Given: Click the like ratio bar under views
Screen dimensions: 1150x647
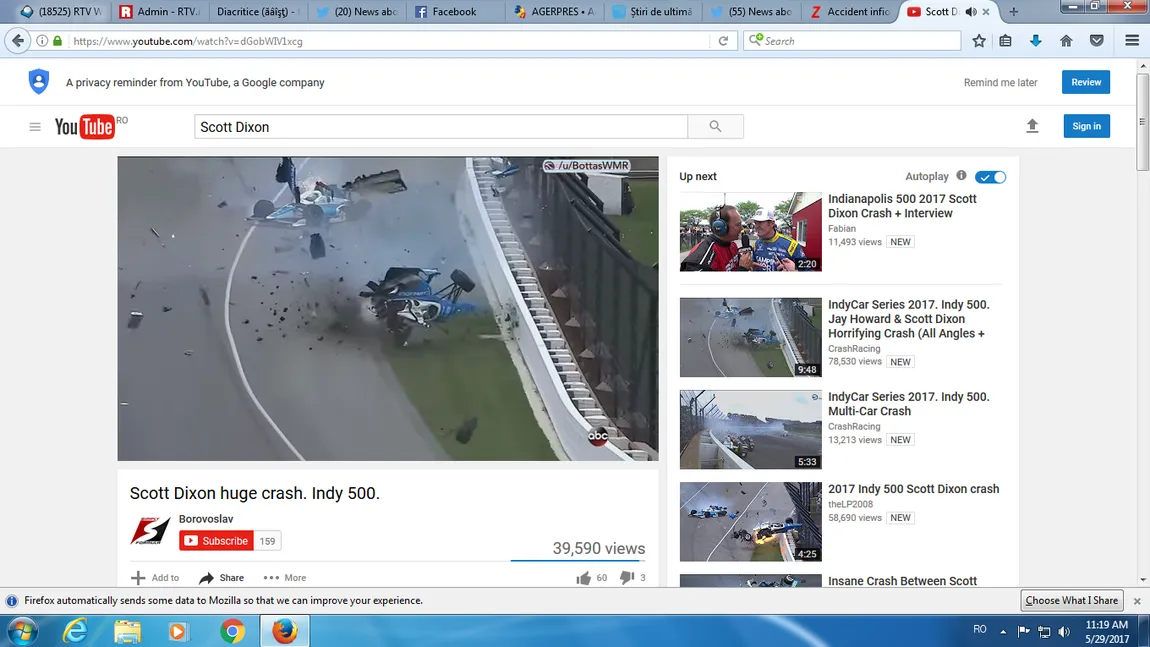Looking at the screenshot, I should (x=578, y=560).
